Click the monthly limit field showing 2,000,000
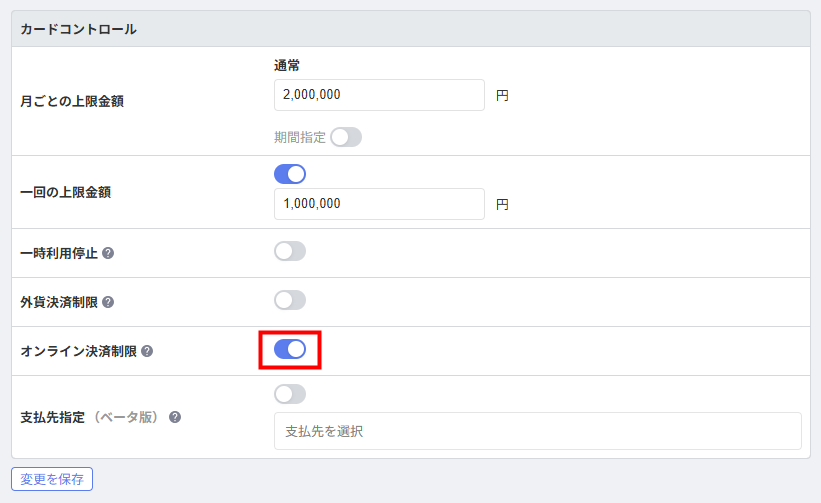This screenshot has width=821, height=503. [378, 95]
